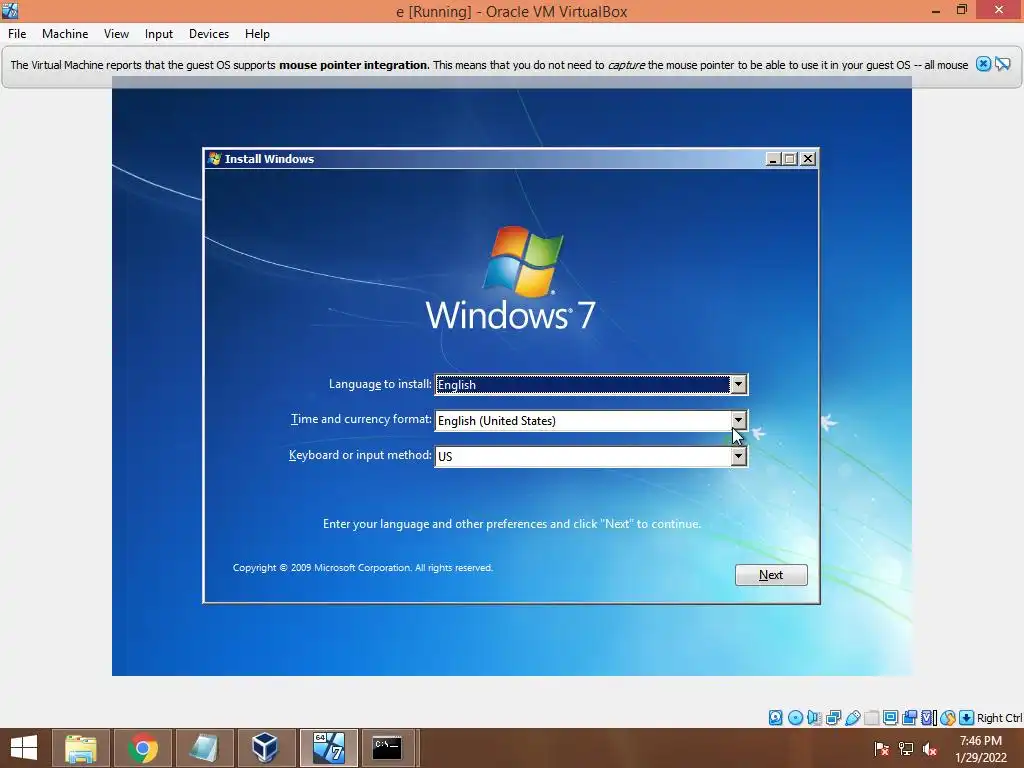The image size is (1024, 768).
Task: Minimize the Install Windows dialog
Action: (773, 159)
